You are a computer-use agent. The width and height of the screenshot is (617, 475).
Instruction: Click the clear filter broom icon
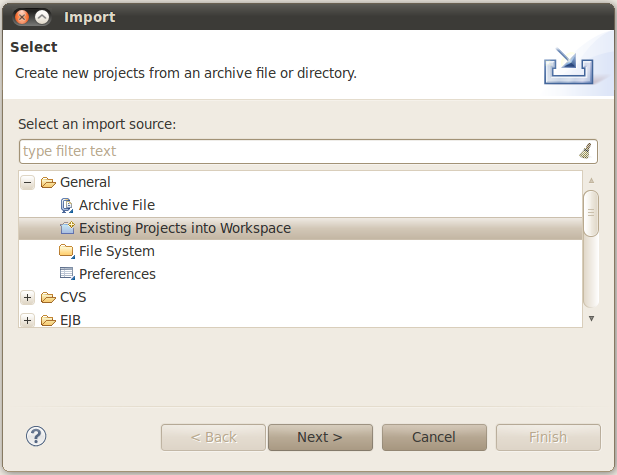(586, 151)
